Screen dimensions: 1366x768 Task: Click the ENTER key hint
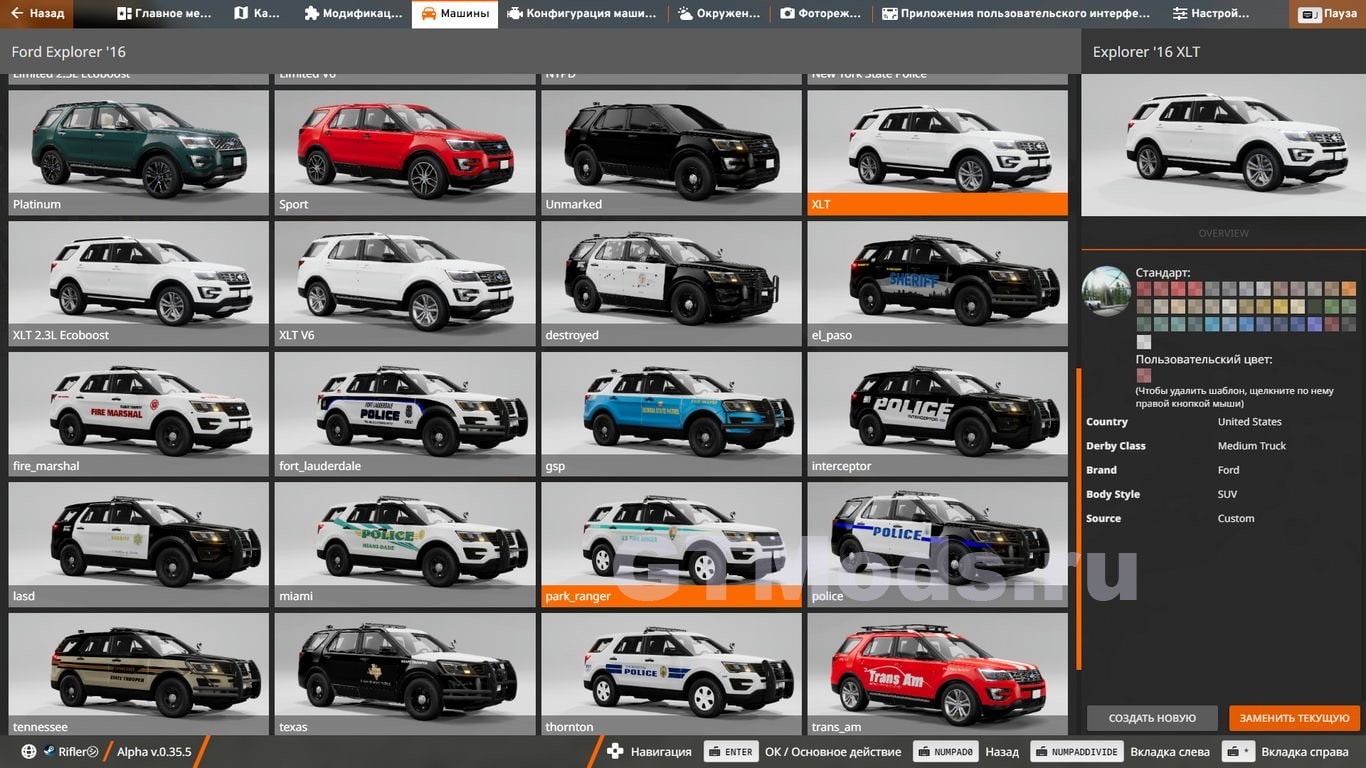[730, 752]
